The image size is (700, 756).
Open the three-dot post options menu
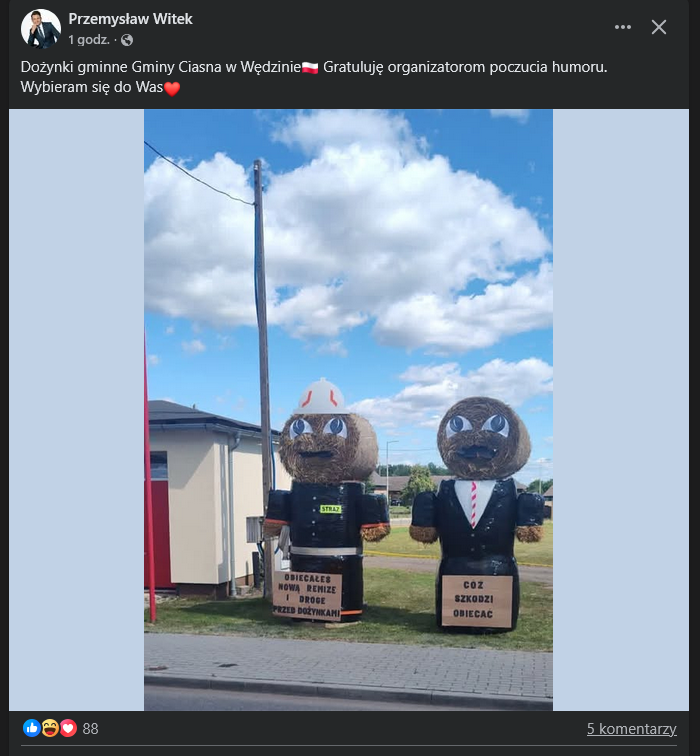(623, 27)
